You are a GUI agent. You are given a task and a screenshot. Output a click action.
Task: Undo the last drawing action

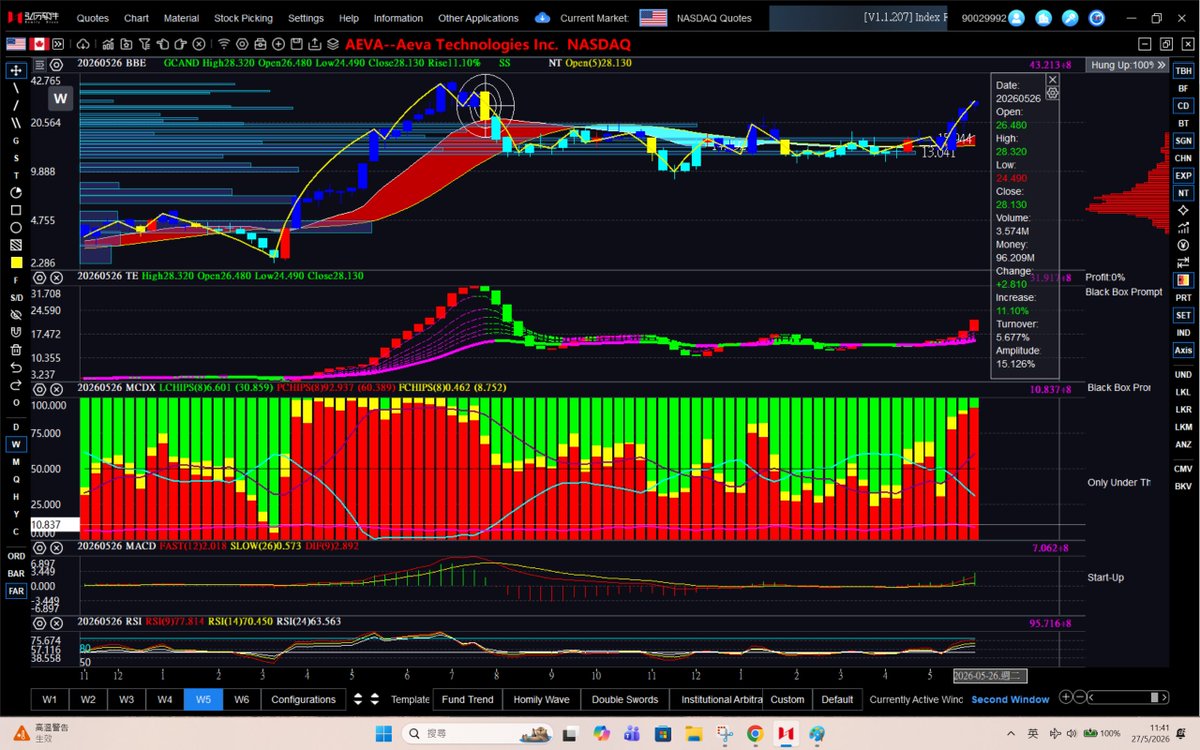click(x=16, y=367)
